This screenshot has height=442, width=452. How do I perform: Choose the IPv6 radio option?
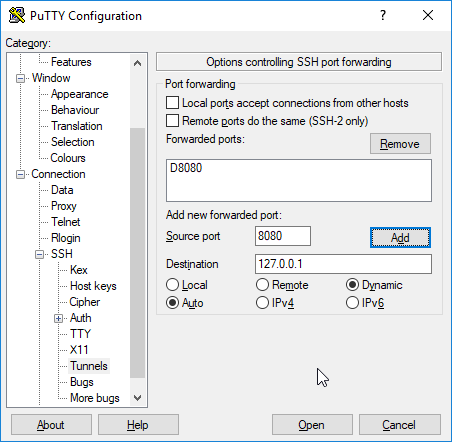pos(352,303)
